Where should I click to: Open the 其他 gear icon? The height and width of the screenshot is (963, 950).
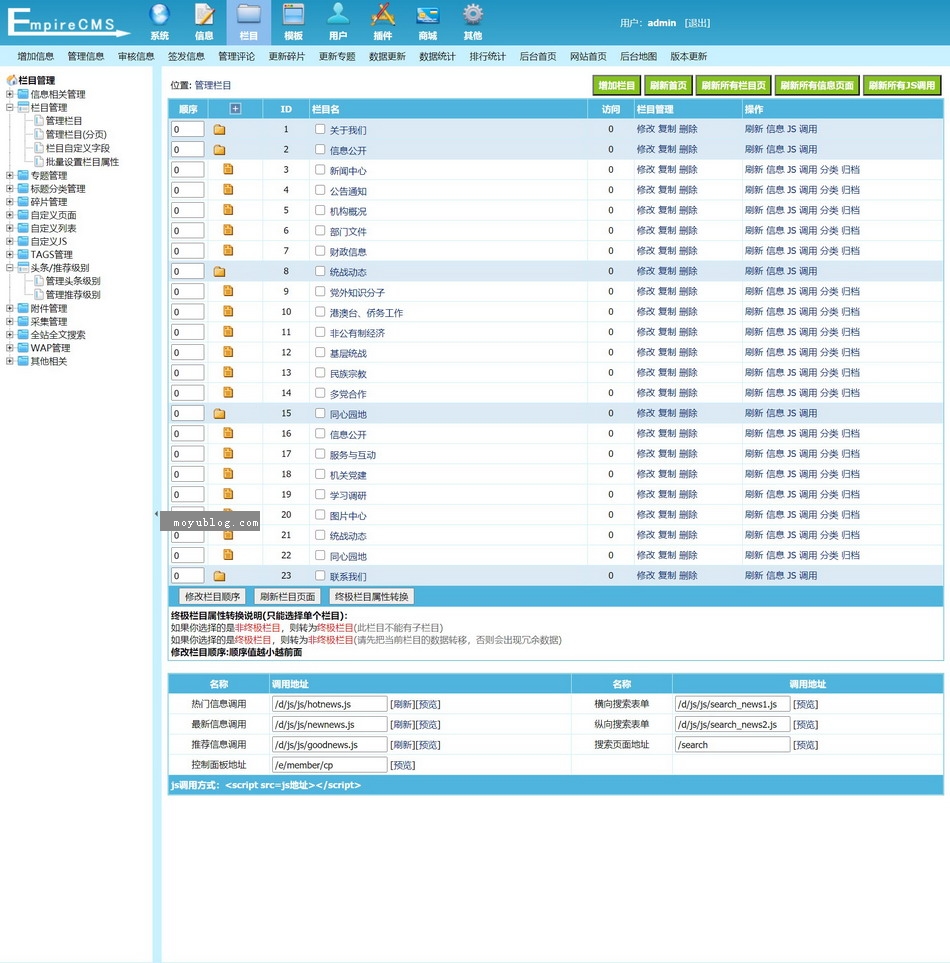coord(473,15)
